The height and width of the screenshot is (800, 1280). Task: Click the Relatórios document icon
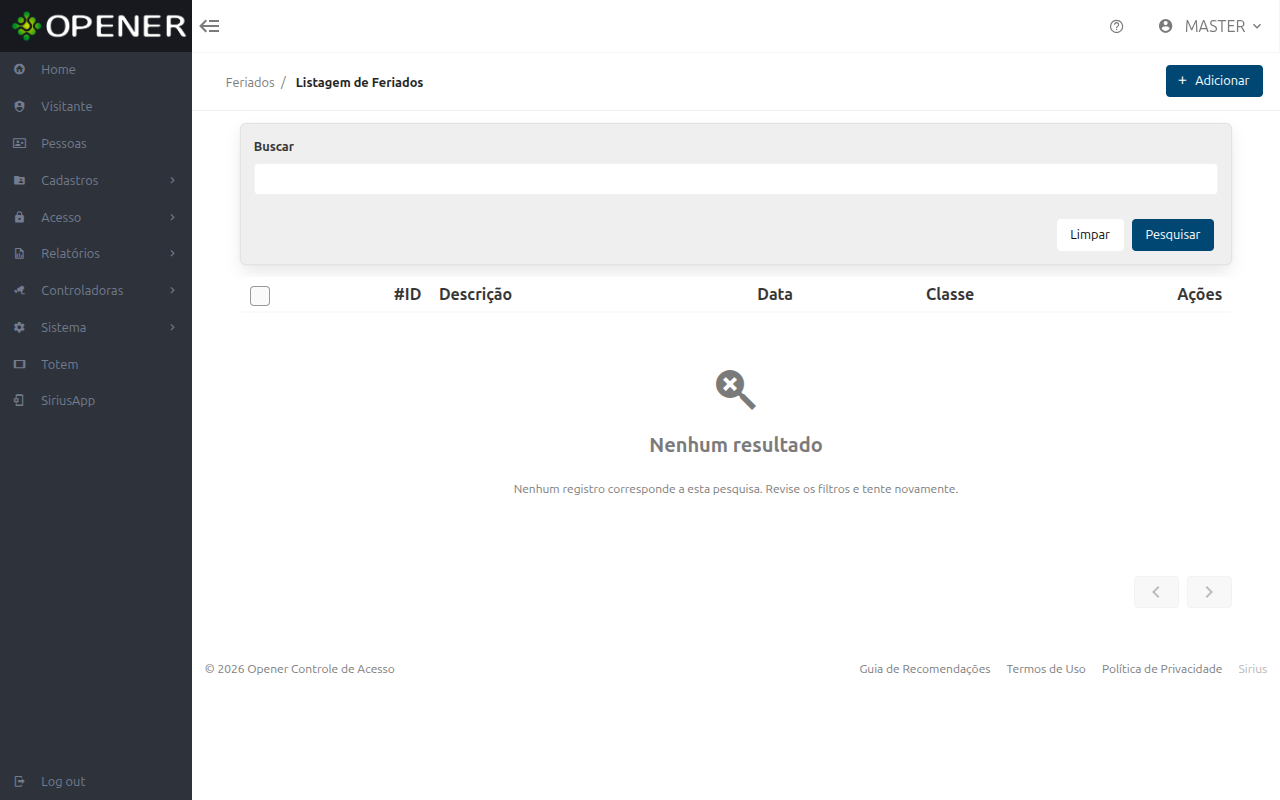[x=19, y=254]
